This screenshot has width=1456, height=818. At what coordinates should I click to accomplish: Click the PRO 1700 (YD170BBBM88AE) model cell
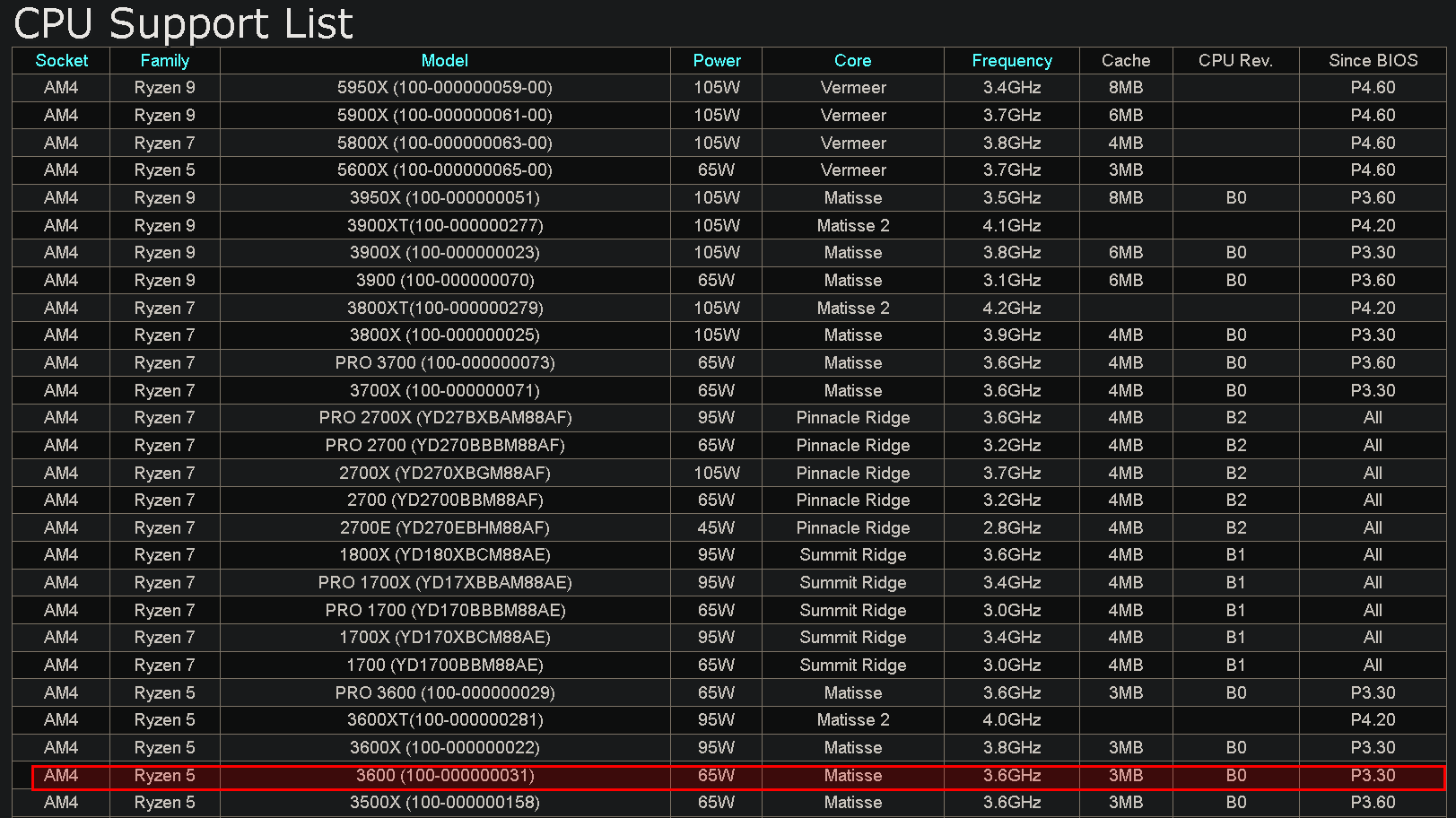[x=445, y=611]
